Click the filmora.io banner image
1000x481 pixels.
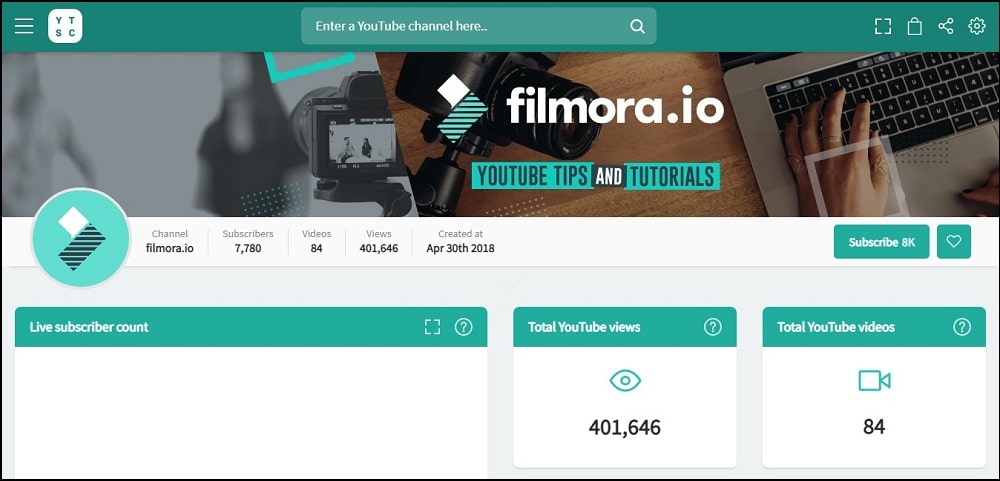pyautogui.click(x=500, y=134)
